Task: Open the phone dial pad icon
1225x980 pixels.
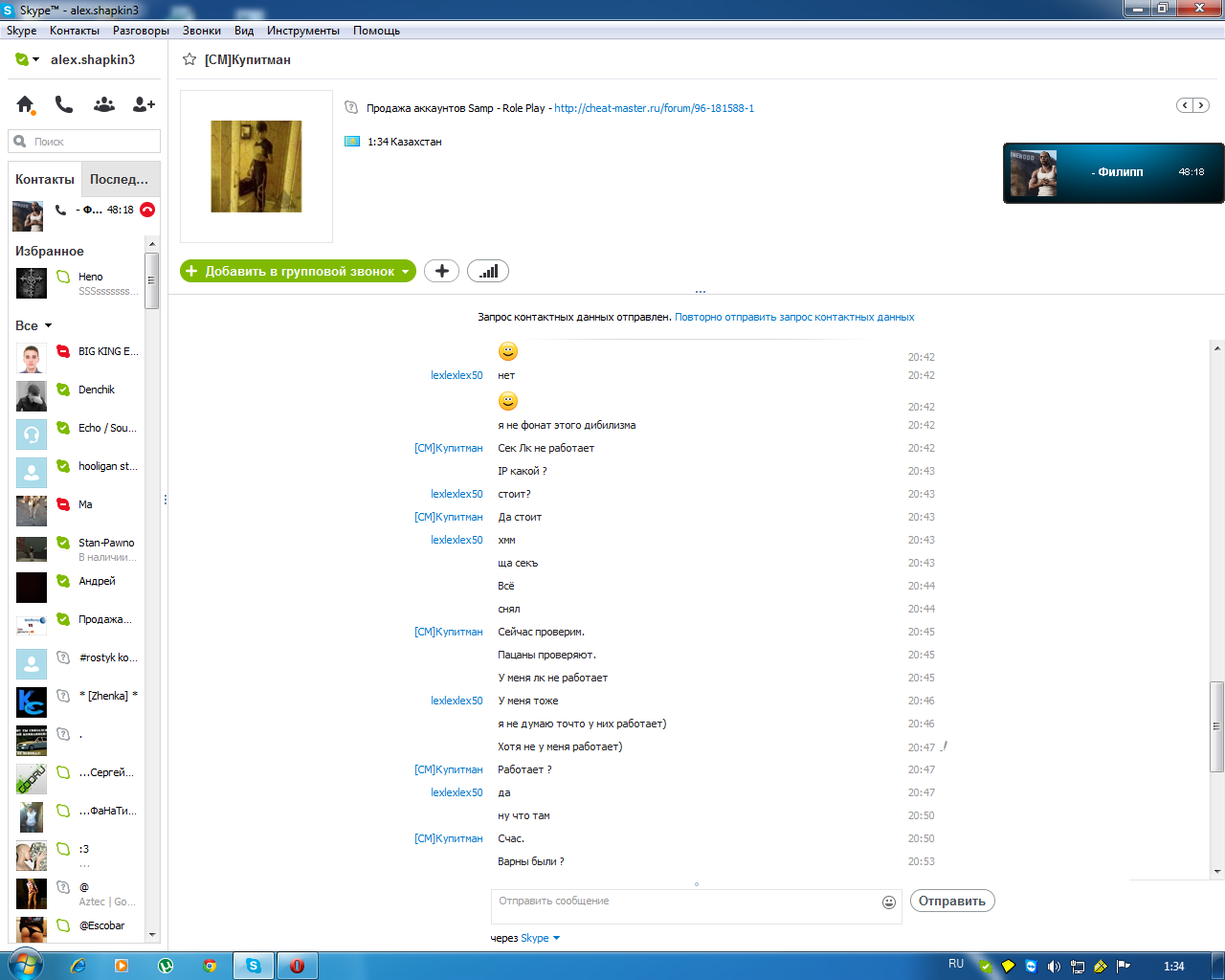Action: [x=64, y=104]
